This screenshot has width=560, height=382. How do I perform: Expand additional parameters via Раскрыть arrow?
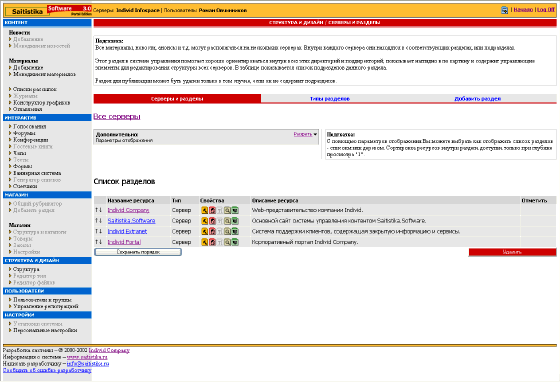click(305, 134)
